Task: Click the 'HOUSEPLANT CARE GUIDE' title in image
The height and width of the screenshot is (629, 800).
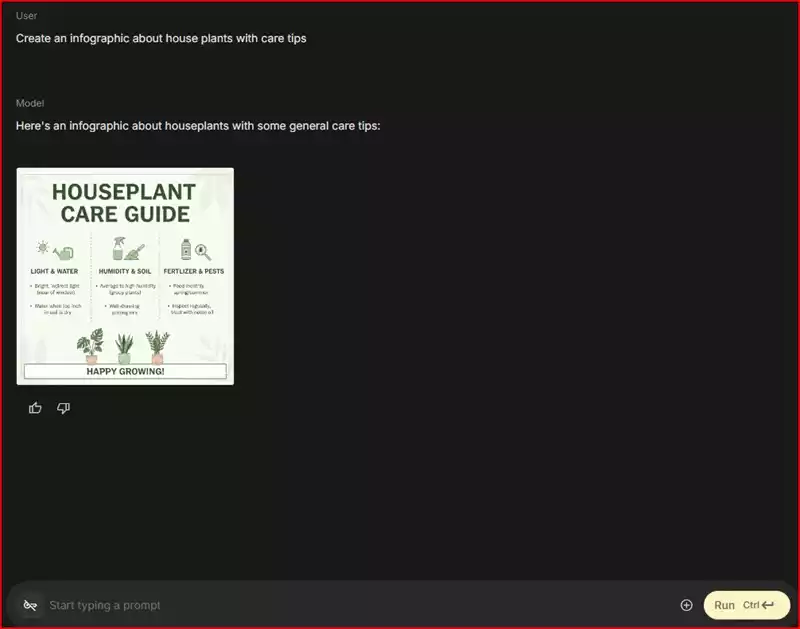Action: click(125, 203)
